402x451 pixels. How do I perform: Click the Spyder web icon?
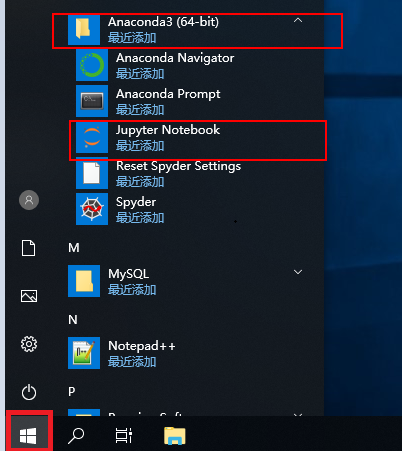click(x=92, y=209)
